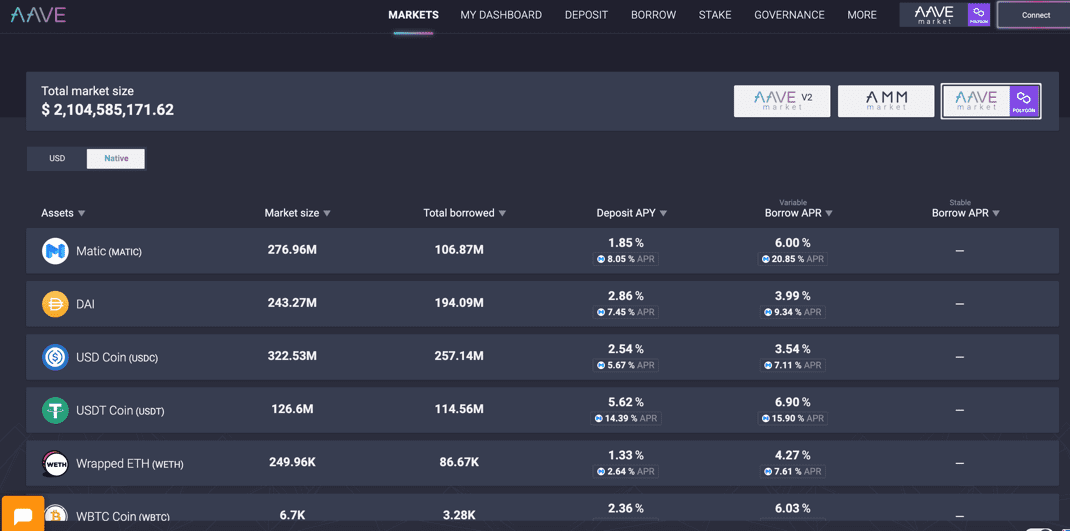Select the AAVE V2 market option
Image resolution: width=1070 pixels, height=531 pixels.
point(782,101)
